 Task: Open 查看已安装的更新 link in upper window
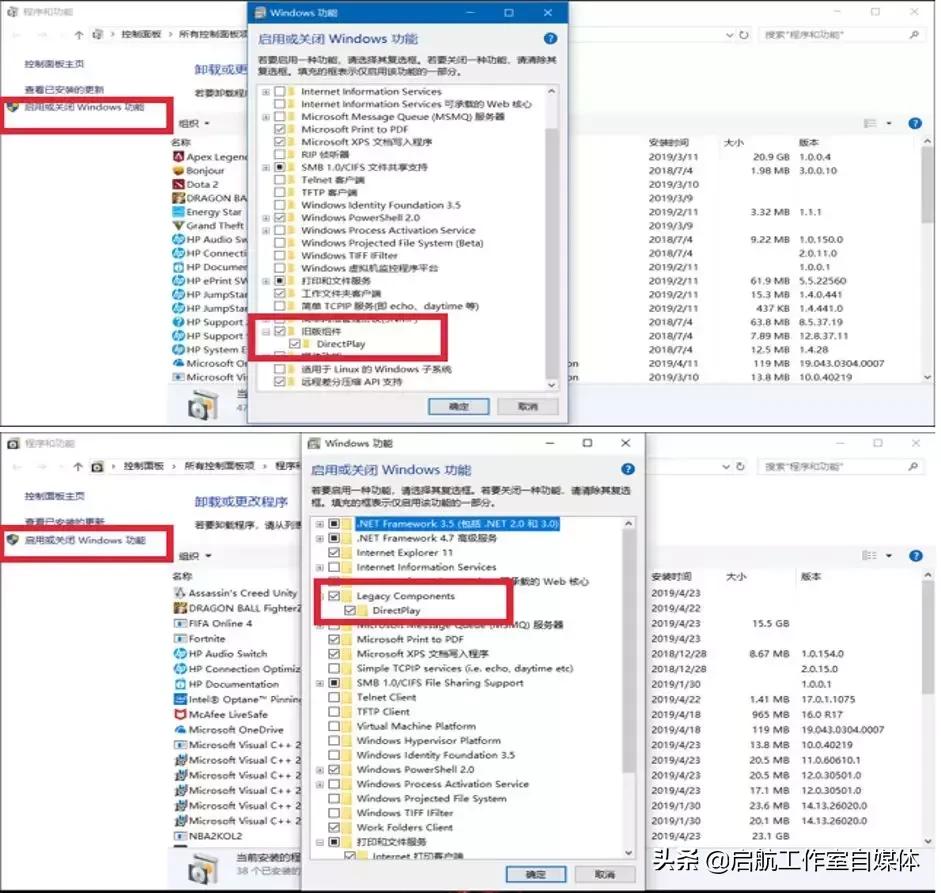point(64,90)
